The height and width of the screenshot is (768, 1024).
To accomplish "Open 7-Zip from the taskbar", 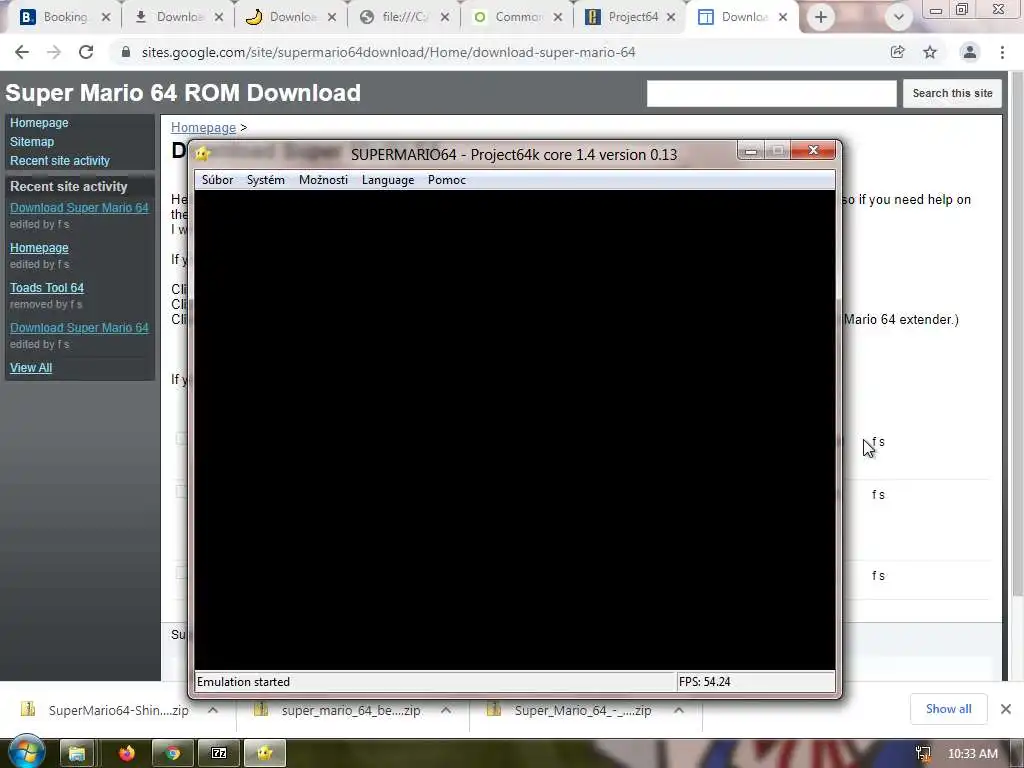I will (x=219, y=754).
